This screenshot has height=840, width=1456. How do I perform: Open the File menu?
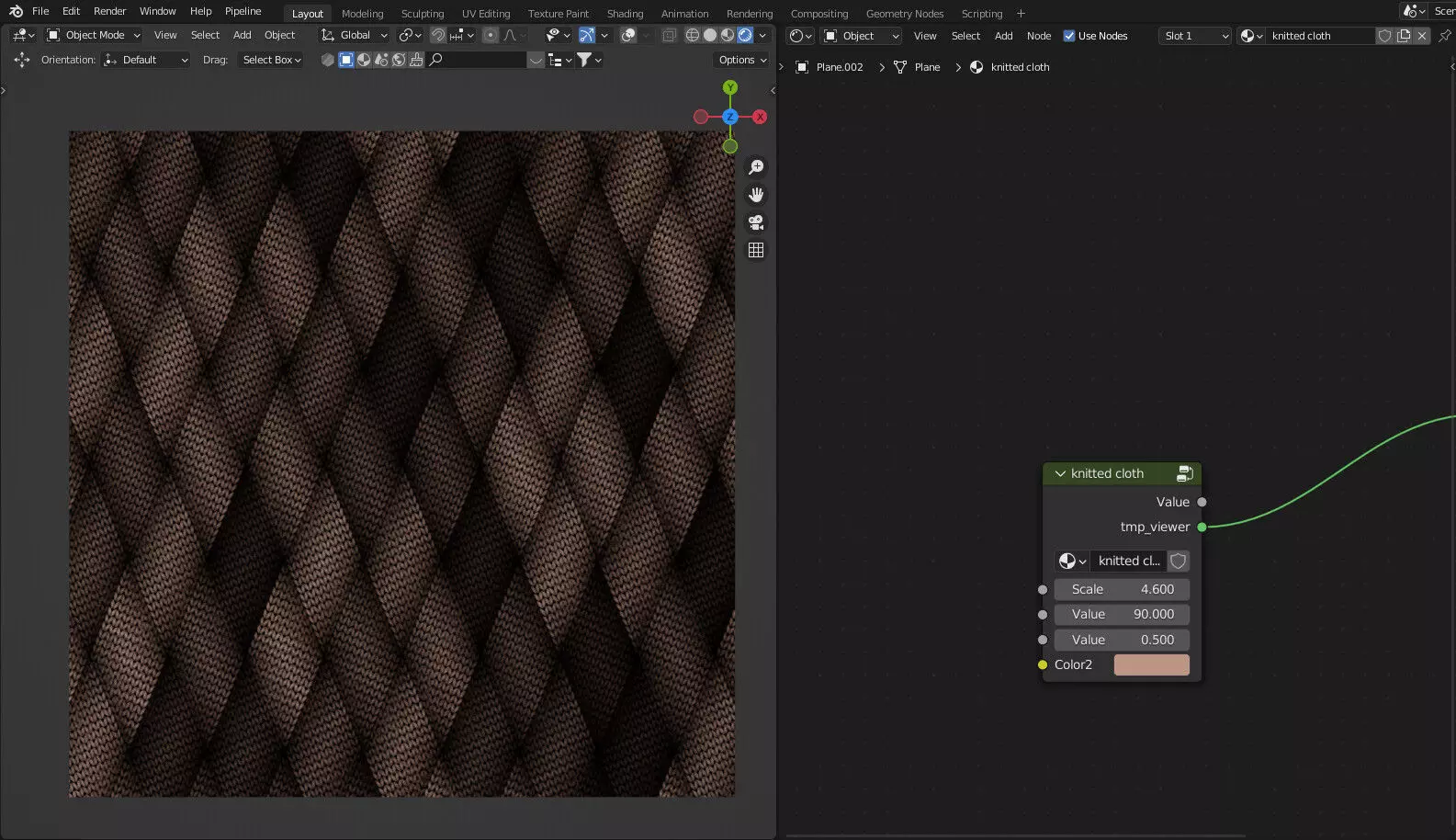(x=40, y=11)
